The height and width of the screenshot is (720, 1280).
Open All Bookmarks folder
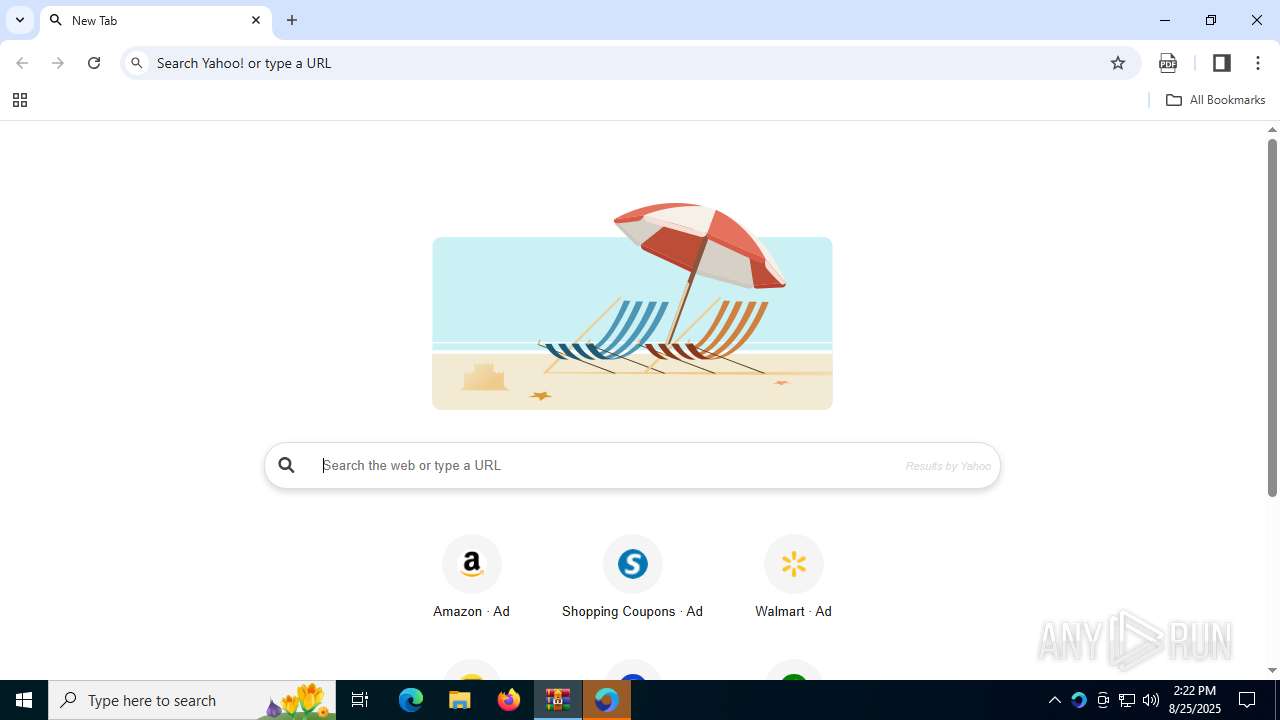tap(1216, 100)
